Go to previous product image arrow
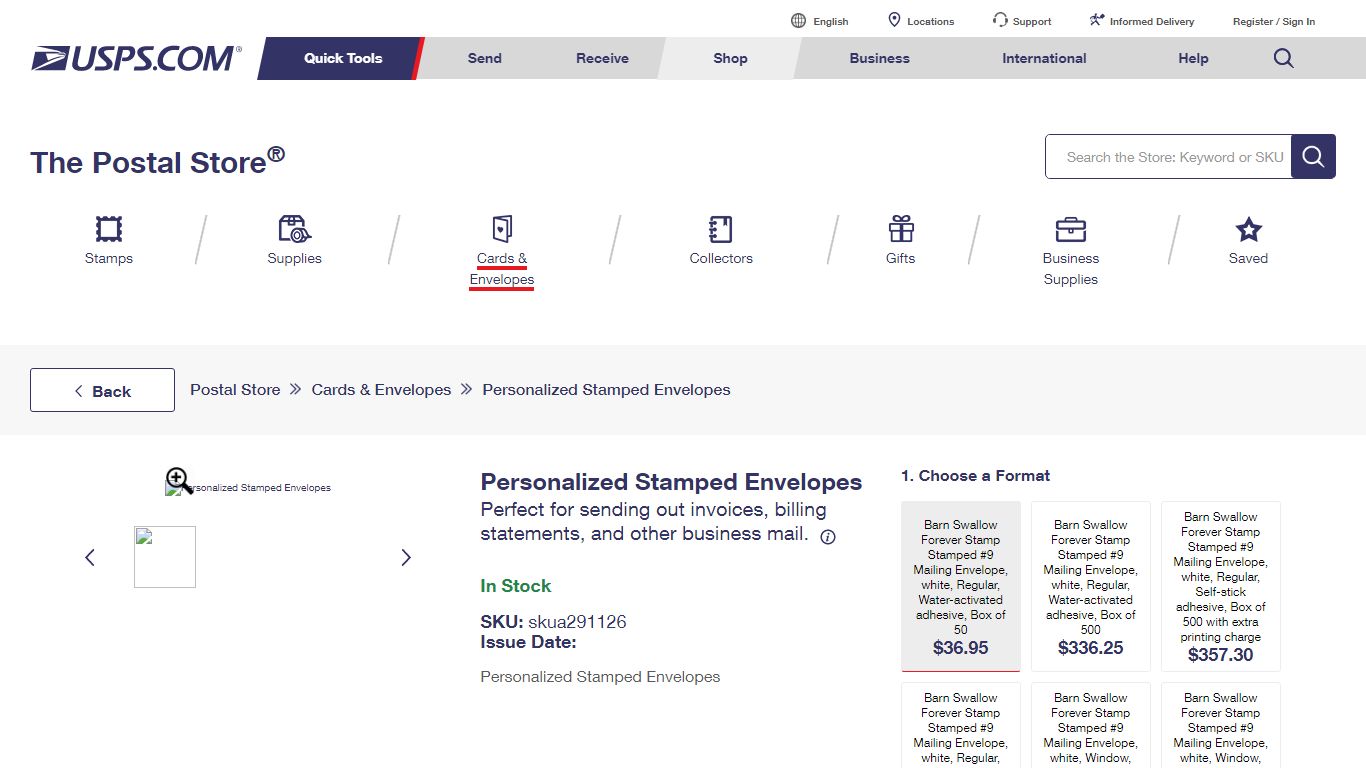Image resolution: width=1366 pixels, height=768 pixels. 90,557
